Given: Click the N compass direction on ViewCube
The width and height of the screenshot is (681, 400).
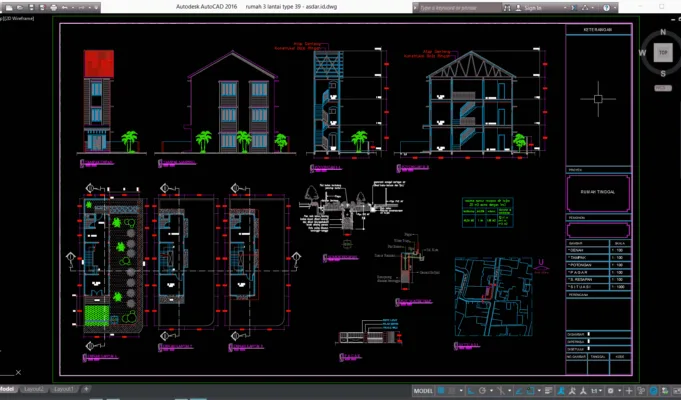Looking at the screenshot, I should (663, 32).
